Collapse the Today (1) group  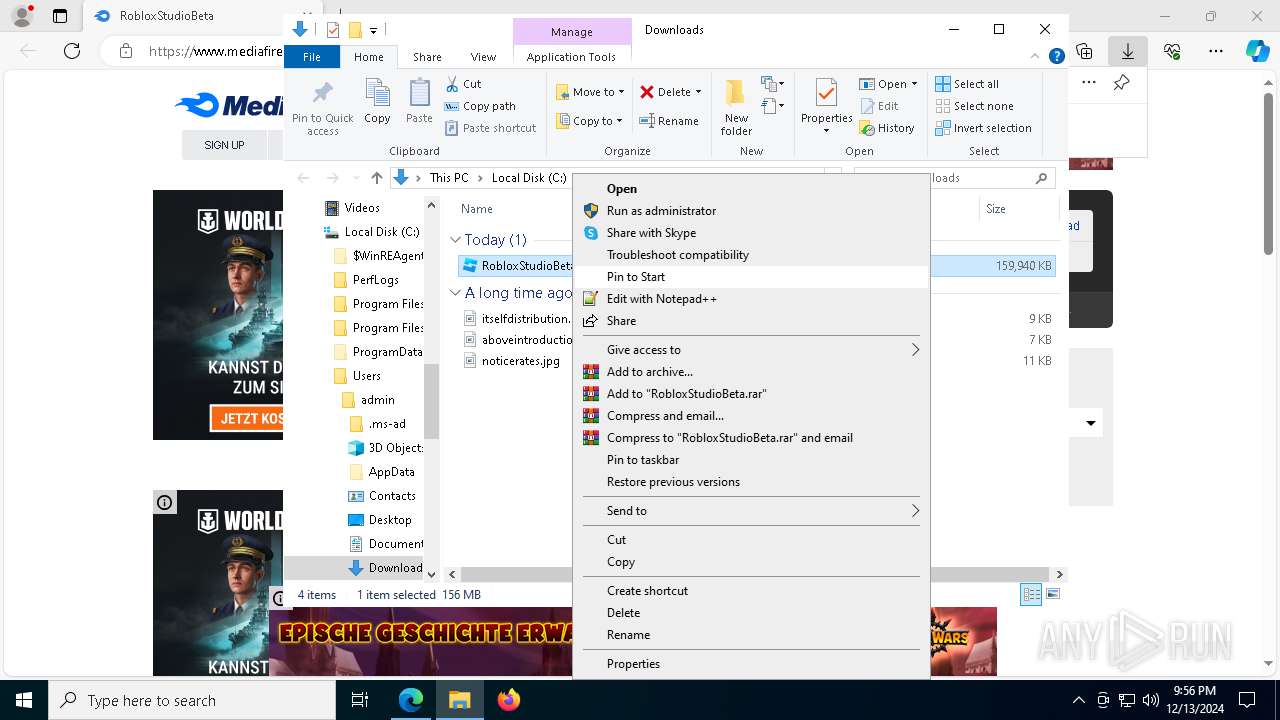455,240
